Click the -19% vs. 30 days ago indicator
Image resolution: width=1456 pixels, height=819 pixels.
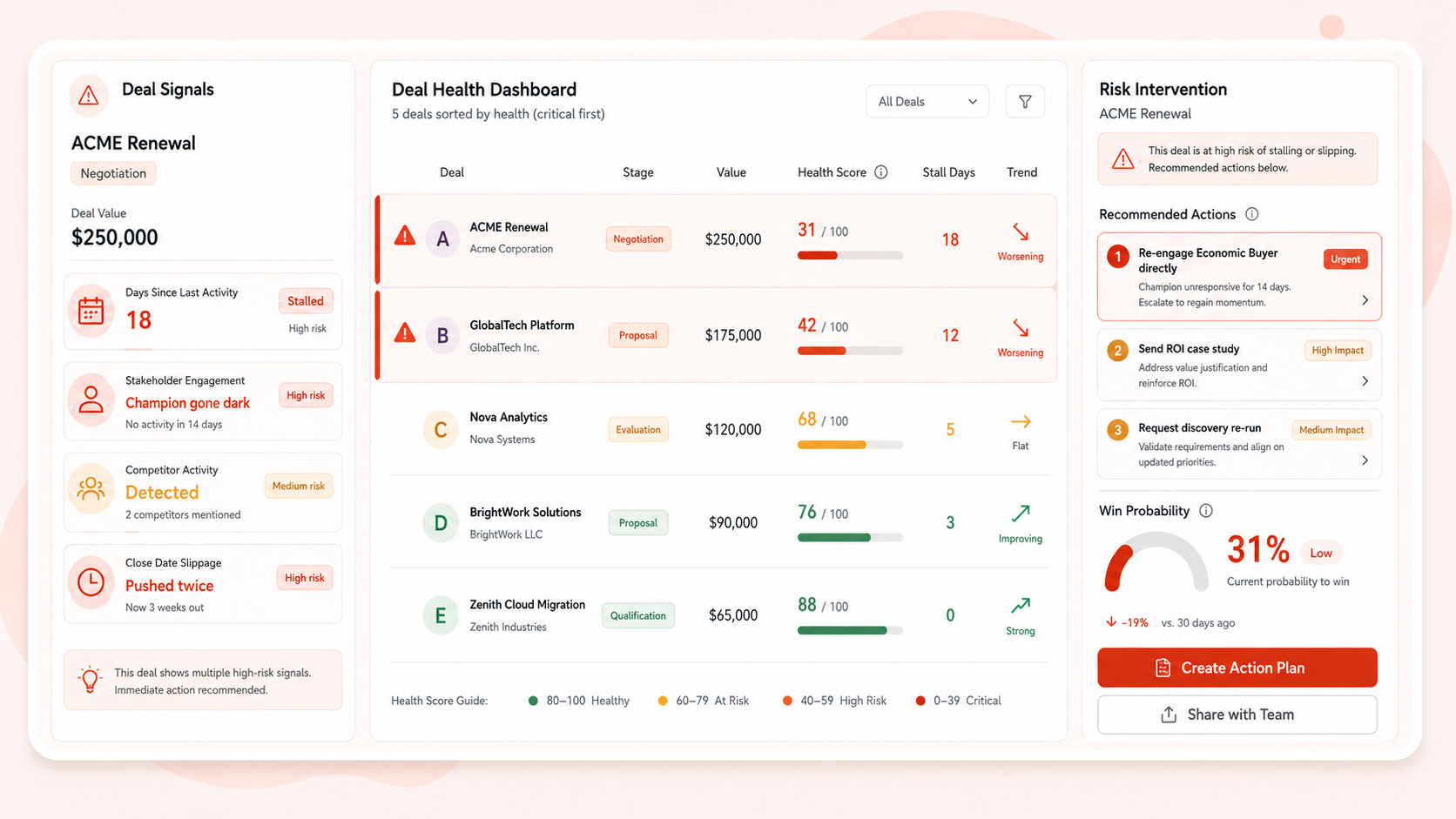tap(1170, 622)
